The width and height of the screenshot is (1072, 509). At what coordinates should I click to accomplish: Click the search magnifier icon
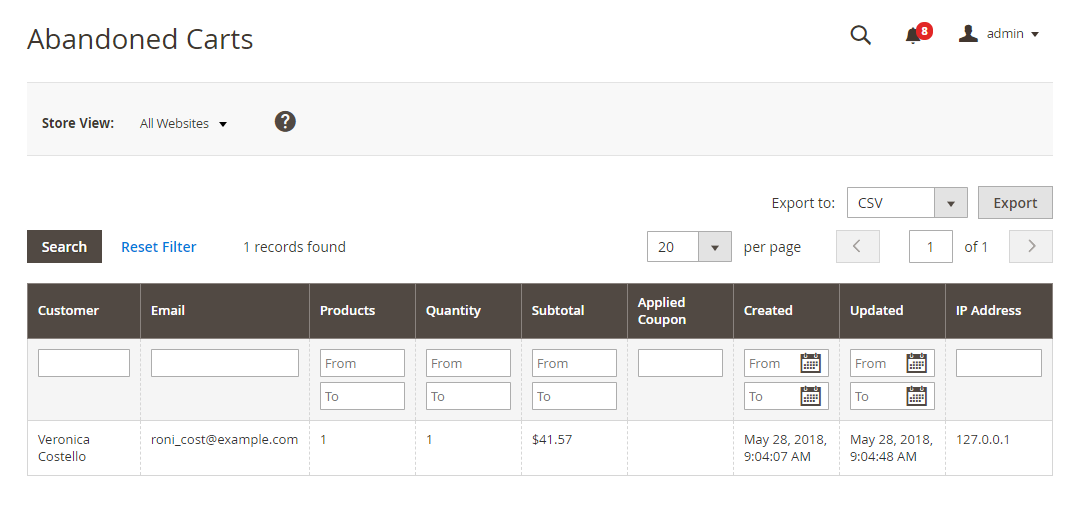[x=860, y=35]
